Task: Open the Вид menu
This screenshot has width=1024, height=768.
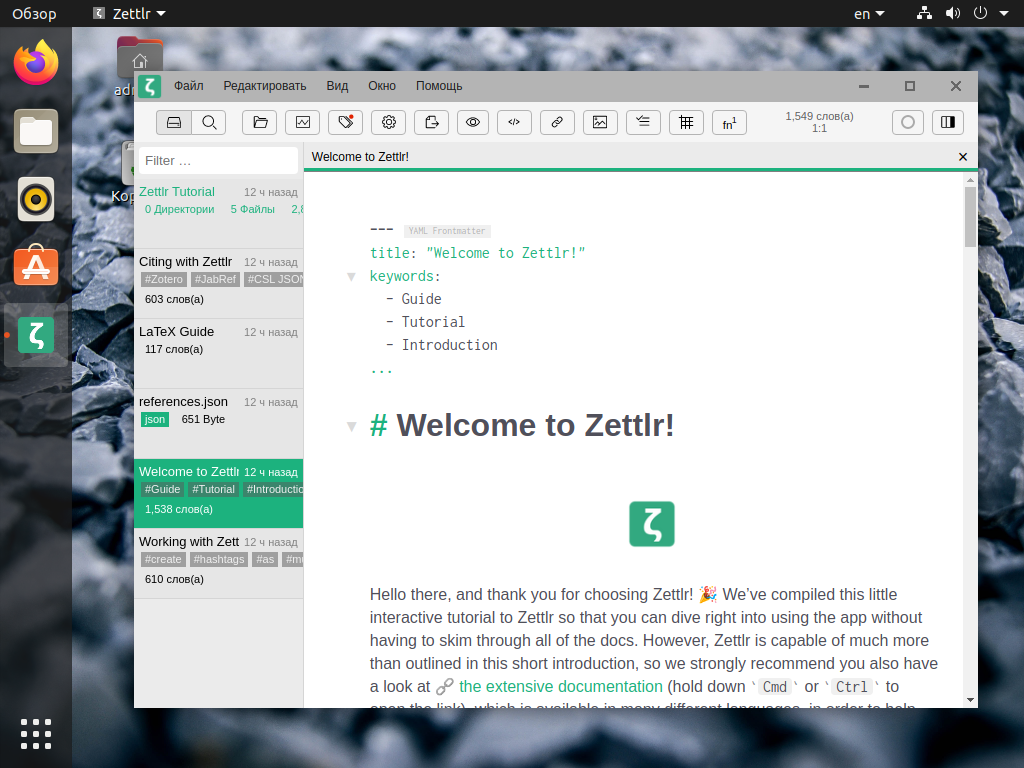Action: point(337,86)
